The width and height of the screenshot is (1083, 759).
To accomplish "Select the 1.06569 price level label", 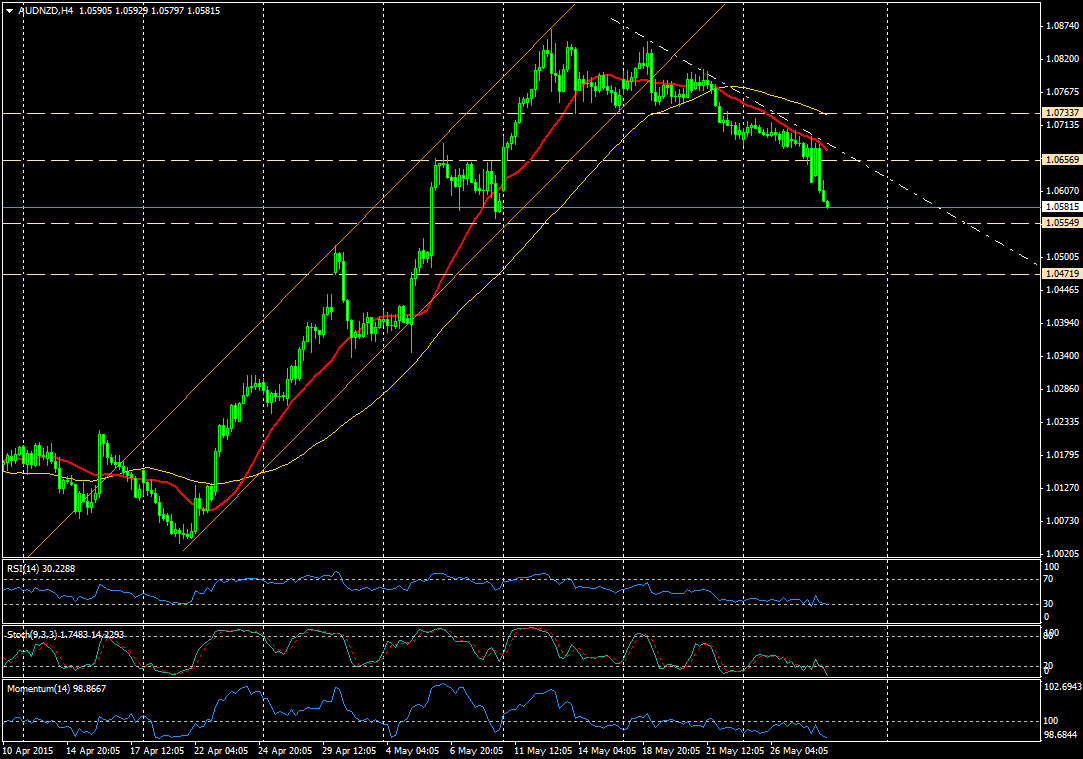I will (x=1060, y=160).
